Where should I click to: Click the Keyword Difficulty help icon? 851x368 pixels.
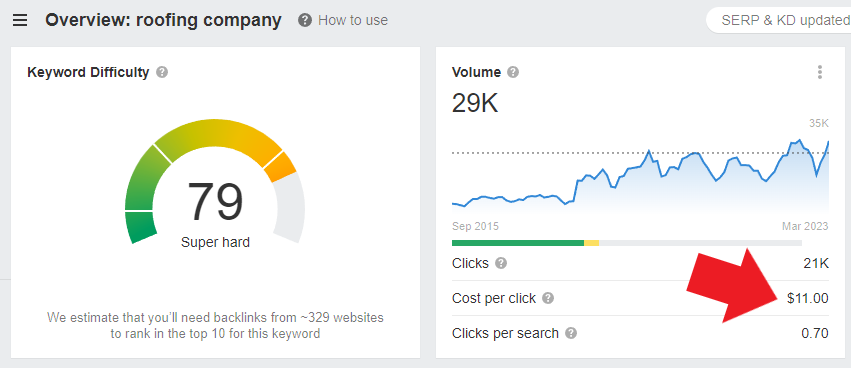point(162,72)
